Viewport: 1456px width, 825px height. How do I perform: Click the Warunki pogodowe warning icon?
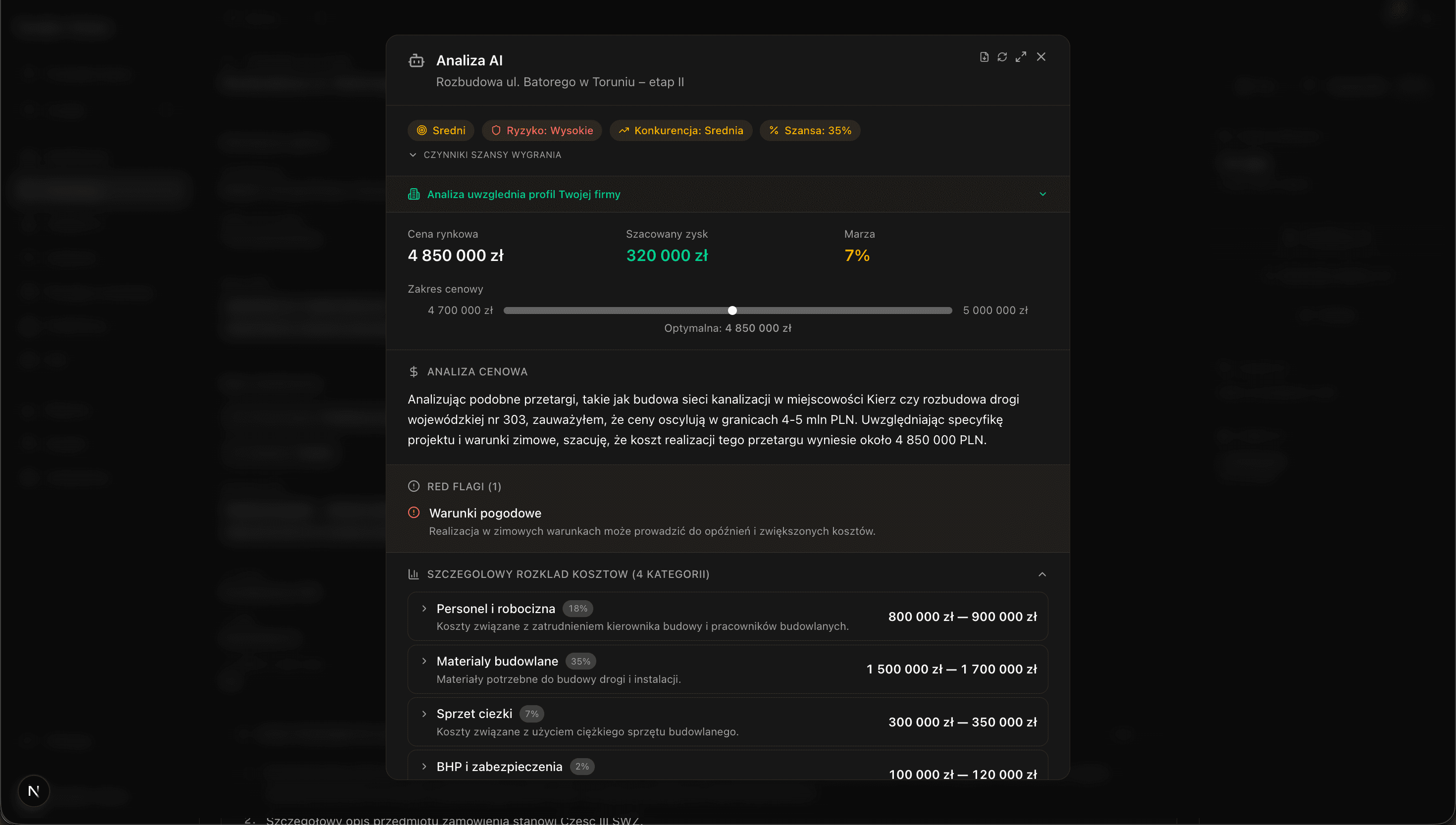pos(414,513)
